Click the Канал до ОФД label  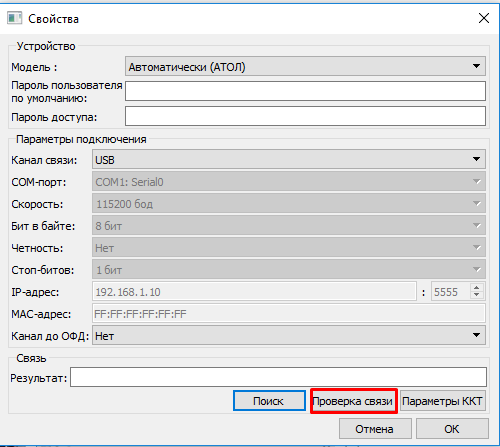[x=50, y=336]
